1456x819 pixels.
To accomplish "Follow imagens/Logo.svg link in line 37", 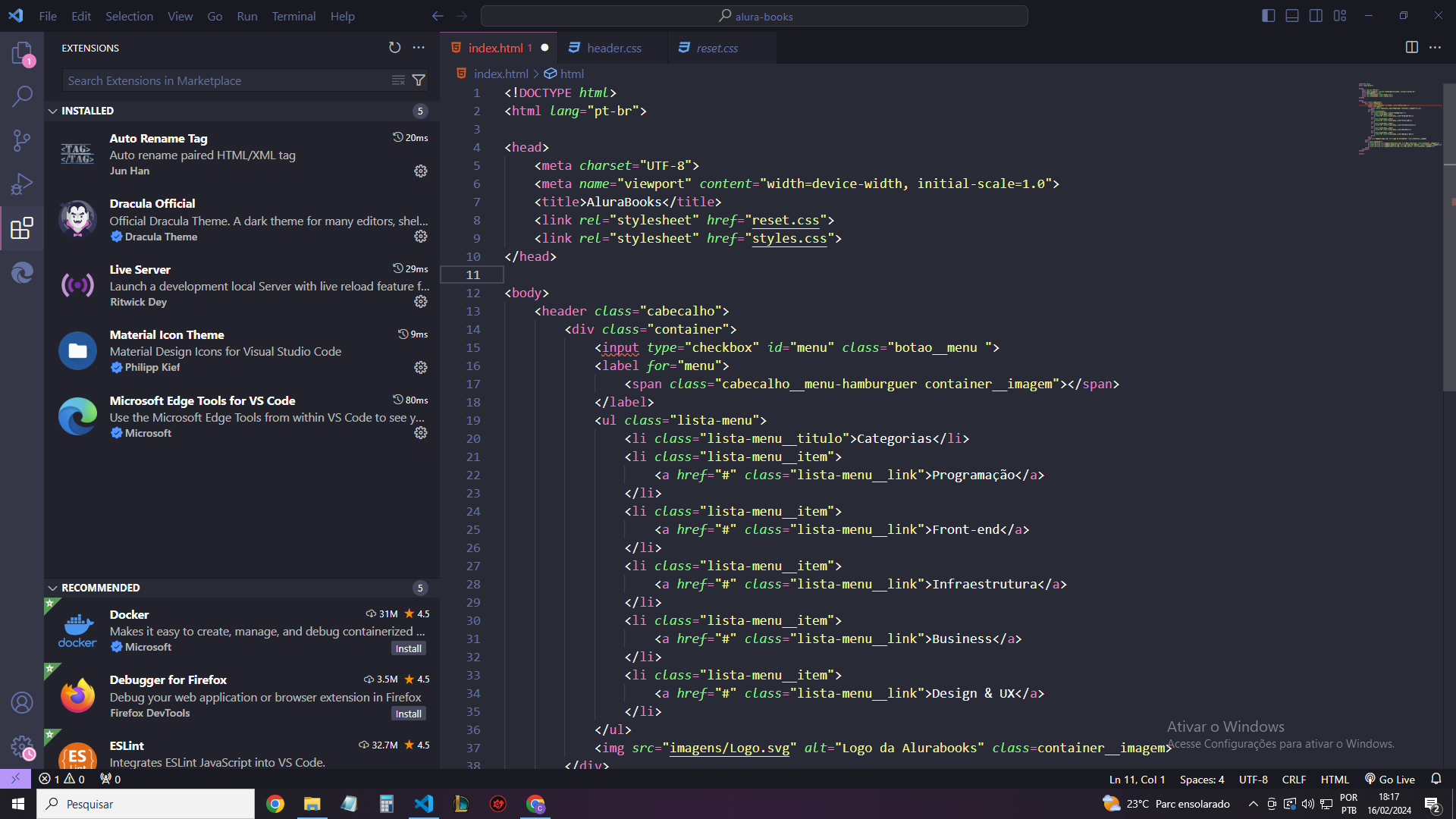I will tap(730, 748).
